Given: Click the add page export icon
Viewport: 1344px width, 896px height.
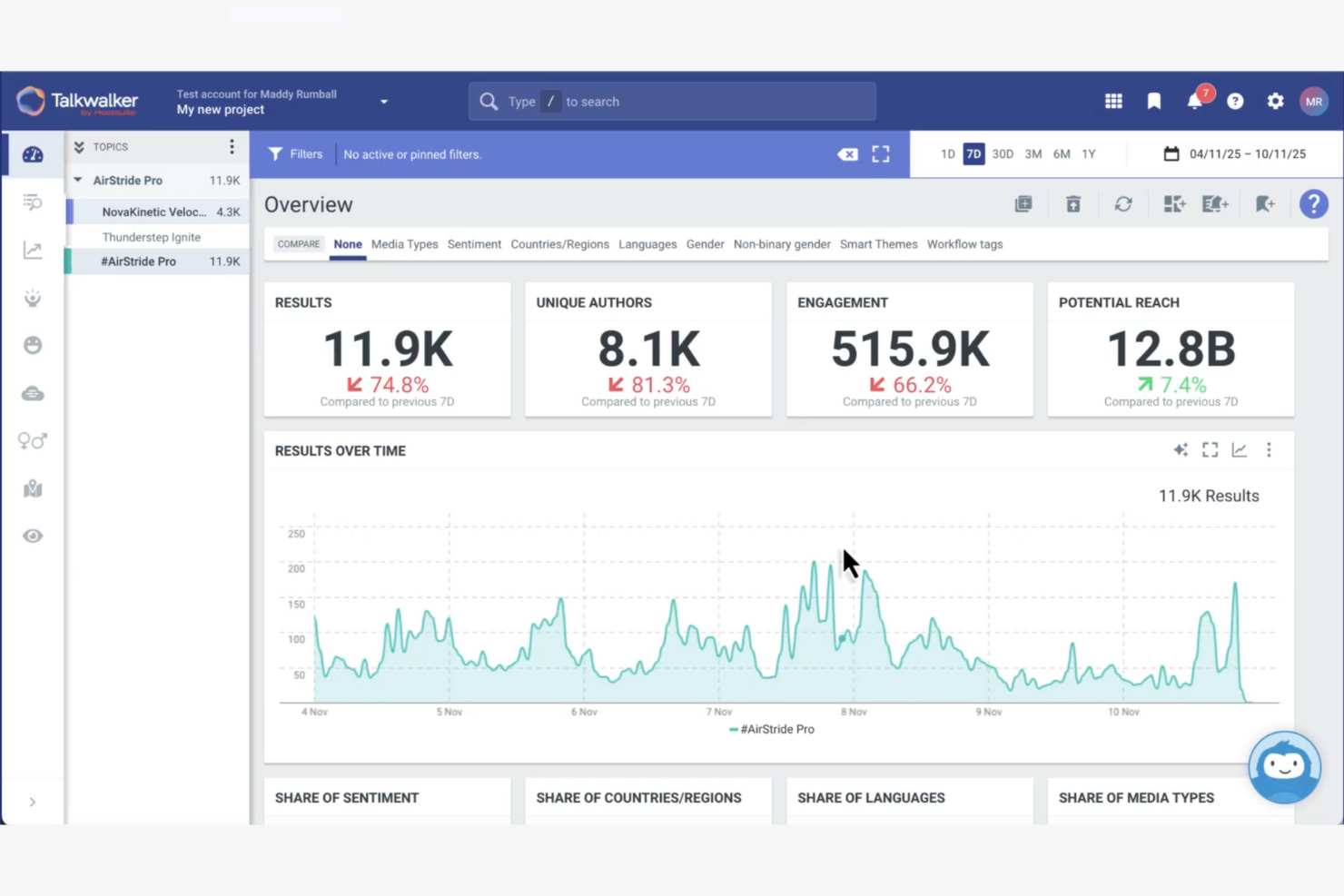Looking at the screenshot, I should tap(1215, 204).
